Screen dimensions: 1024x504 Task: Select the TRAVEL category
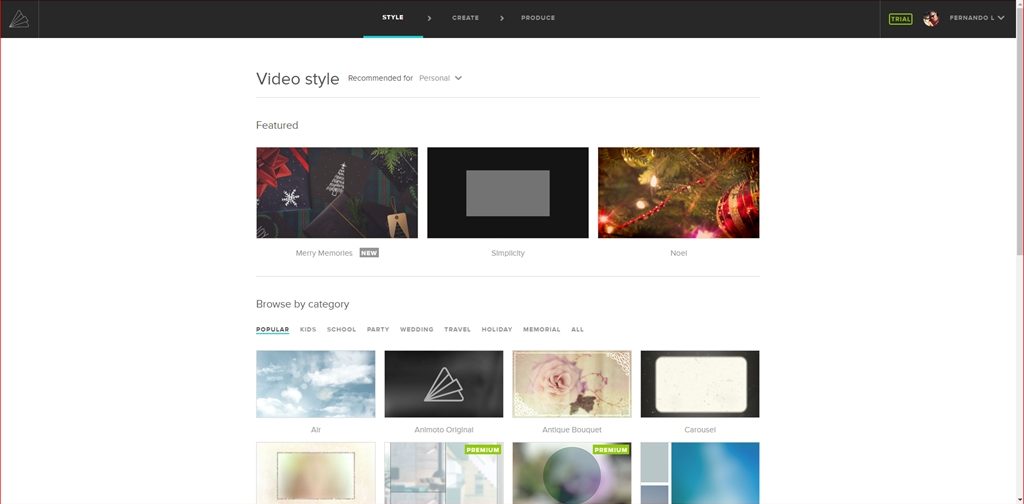point(457,330)
